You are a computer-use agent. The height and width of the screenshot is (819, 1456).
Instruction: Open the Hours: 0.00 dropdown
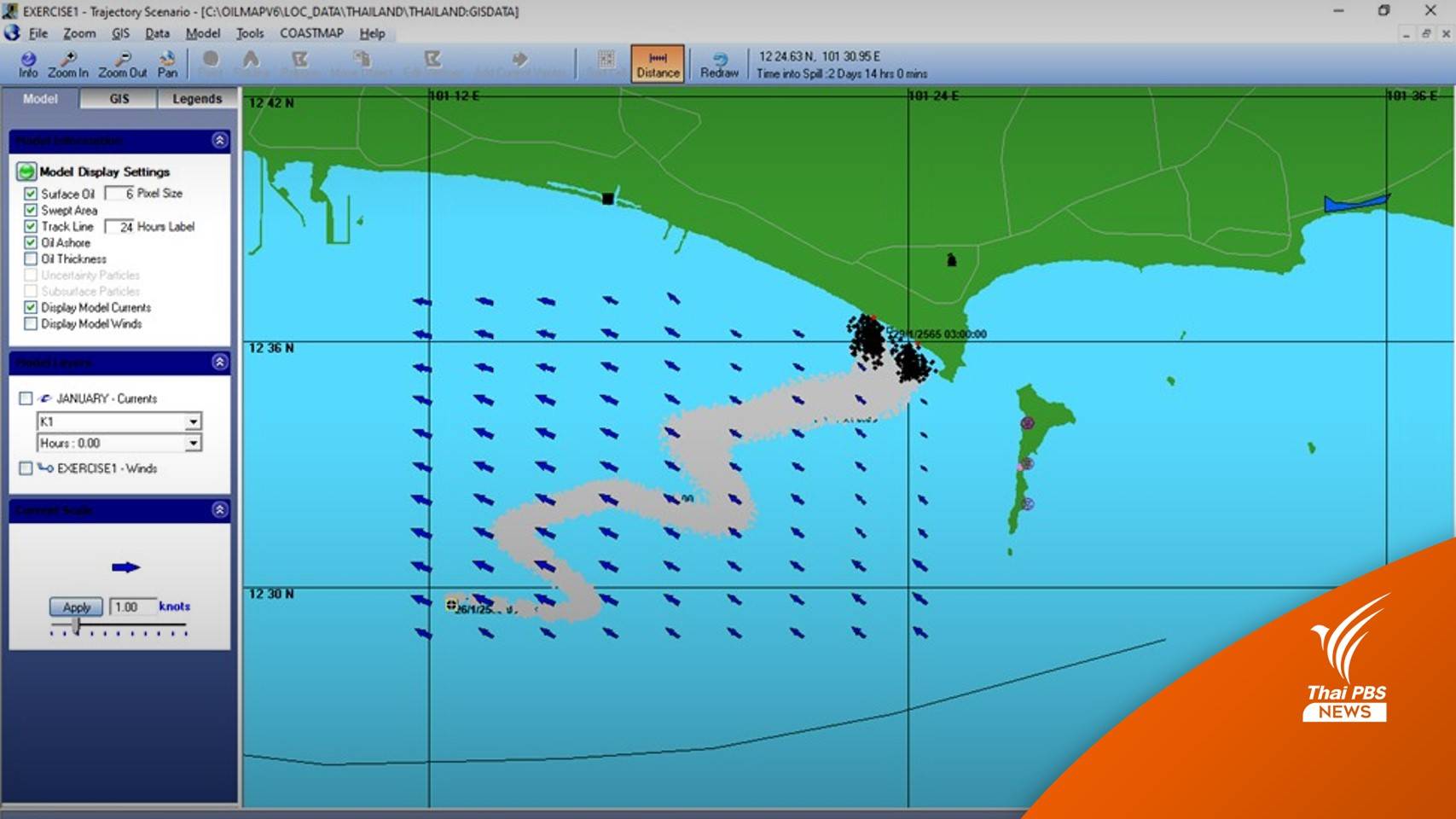pyautogui.click(x=194, y=443)
